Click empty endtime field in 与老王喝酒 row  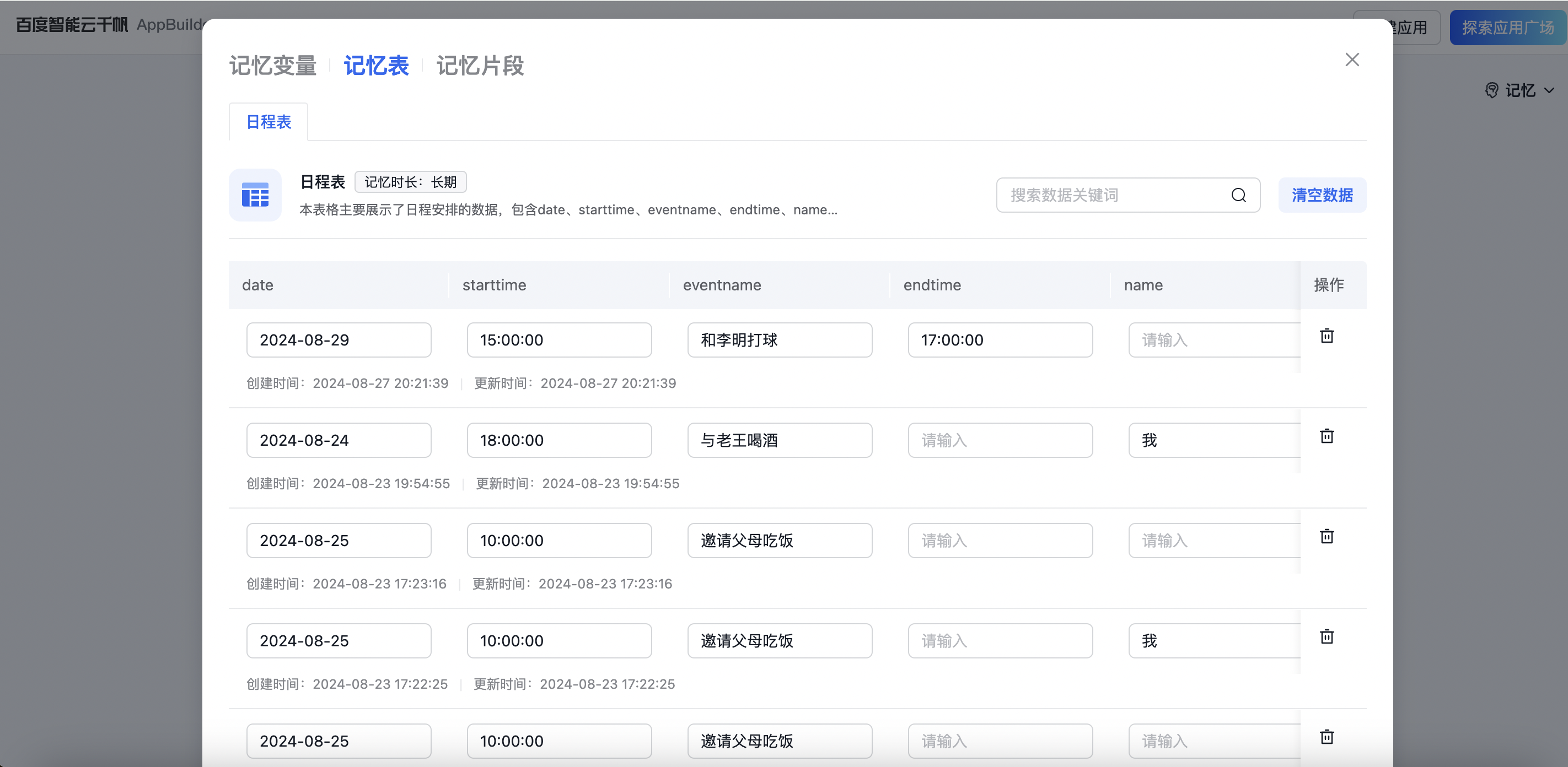[x=1000, y=440]
